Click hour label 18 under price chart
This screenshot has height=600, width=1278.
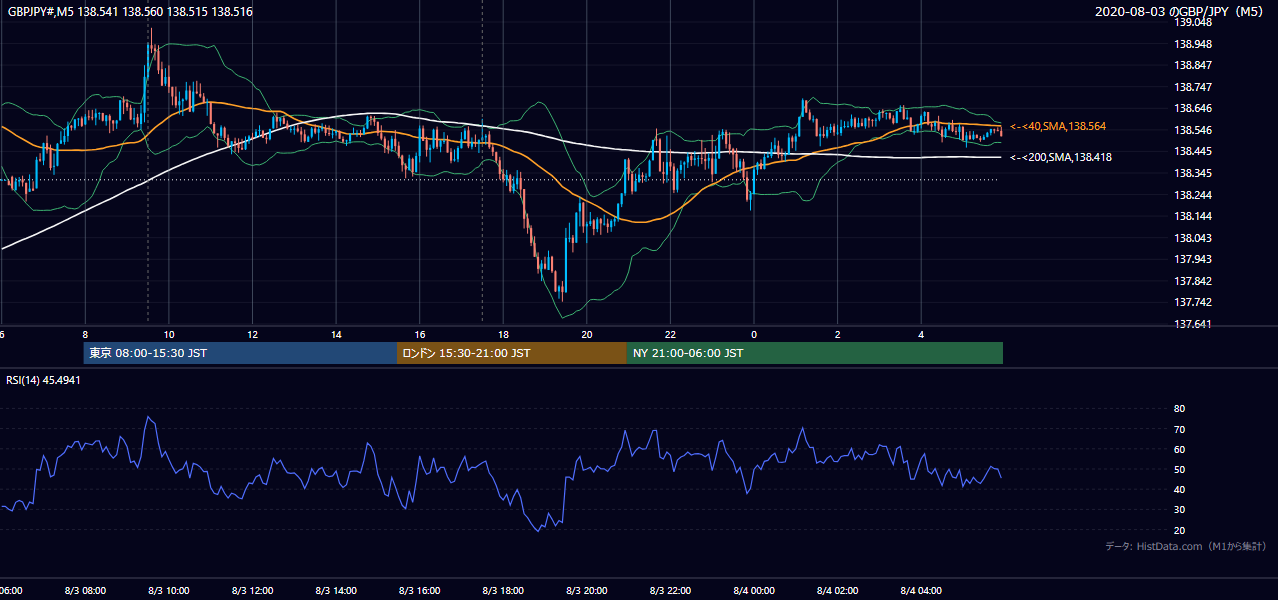(503, 334)
